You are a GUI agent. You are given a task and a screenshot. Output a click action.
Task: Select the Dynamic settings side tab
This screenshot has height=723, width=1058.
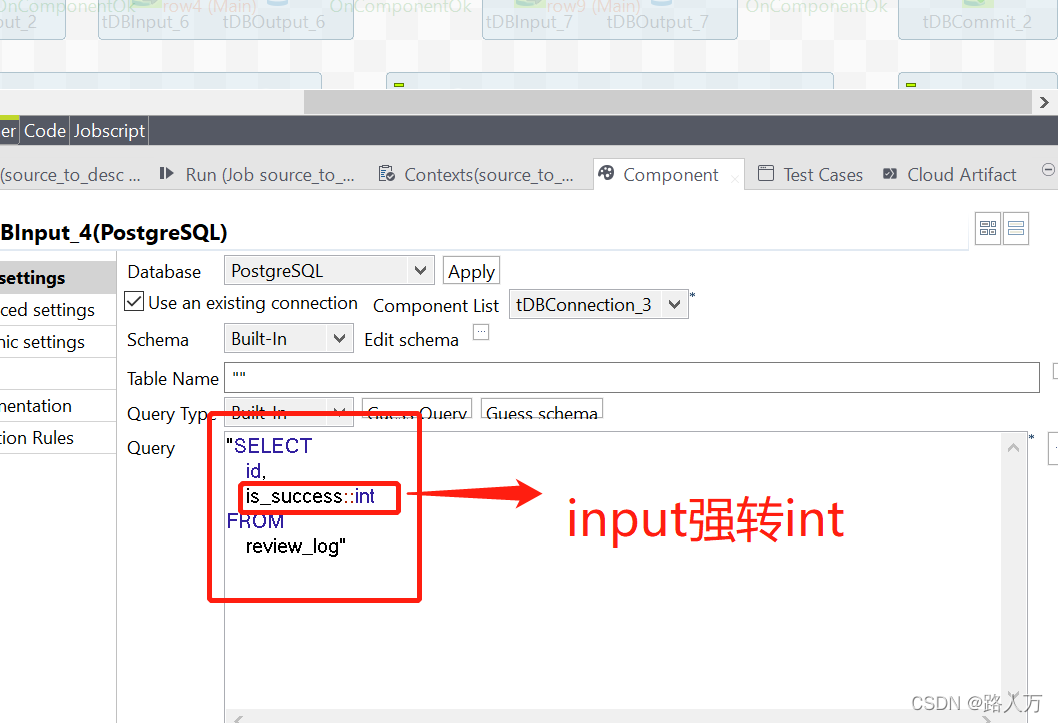(x=58, y=342)
